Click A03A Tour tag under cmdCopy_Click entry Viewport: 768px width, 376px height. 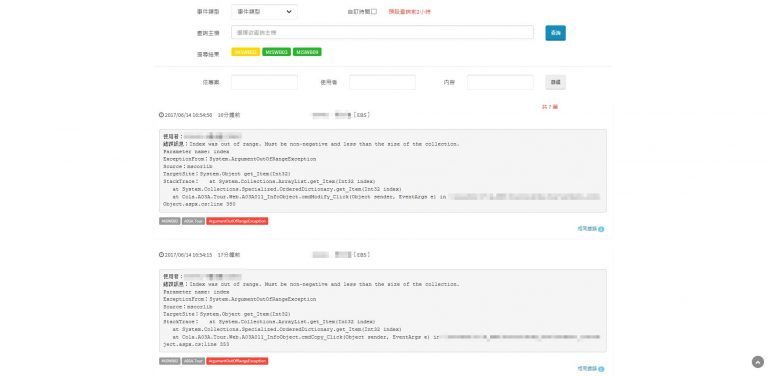pos(193,361)
